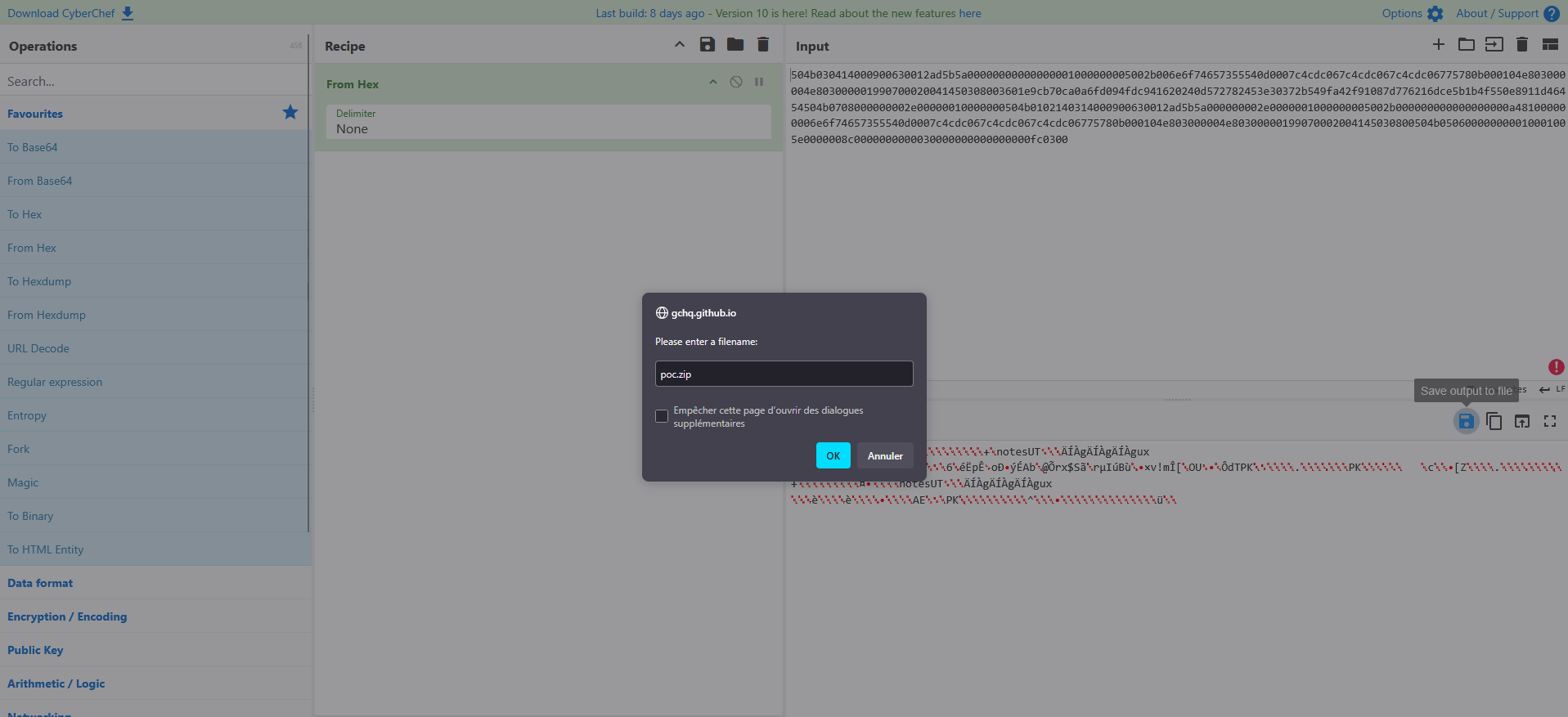Image resolution: width=1568 pixels, height=717 pixels.
Task: Load recipe folder icon
Action: 735,44
